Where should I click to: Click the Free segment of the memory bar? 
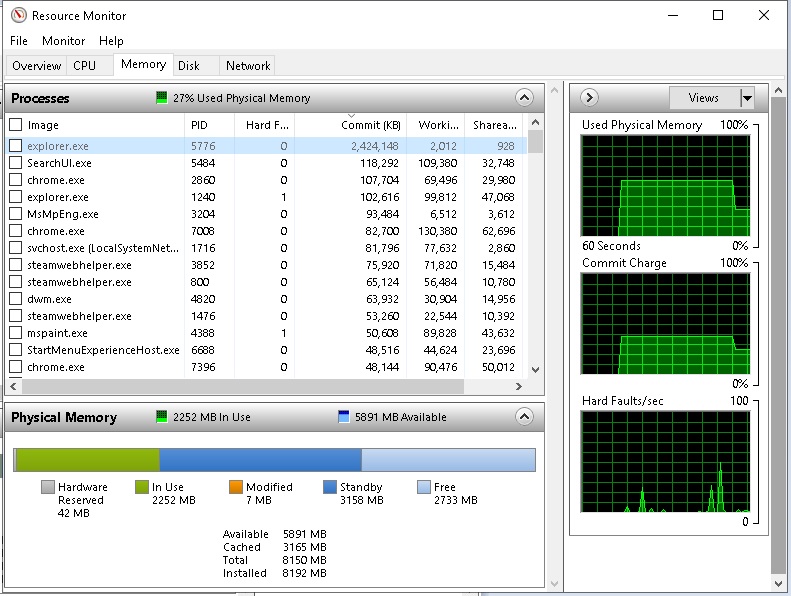[x=448, y=460]
